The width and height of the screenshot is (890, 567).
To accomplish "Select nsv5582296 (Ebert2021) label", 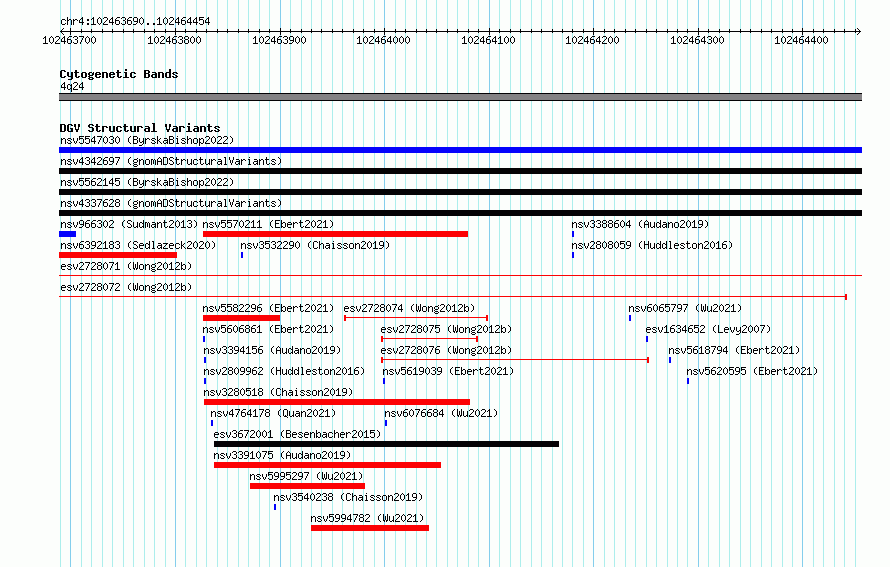I will pyautogui.click(x=268, y=308).
